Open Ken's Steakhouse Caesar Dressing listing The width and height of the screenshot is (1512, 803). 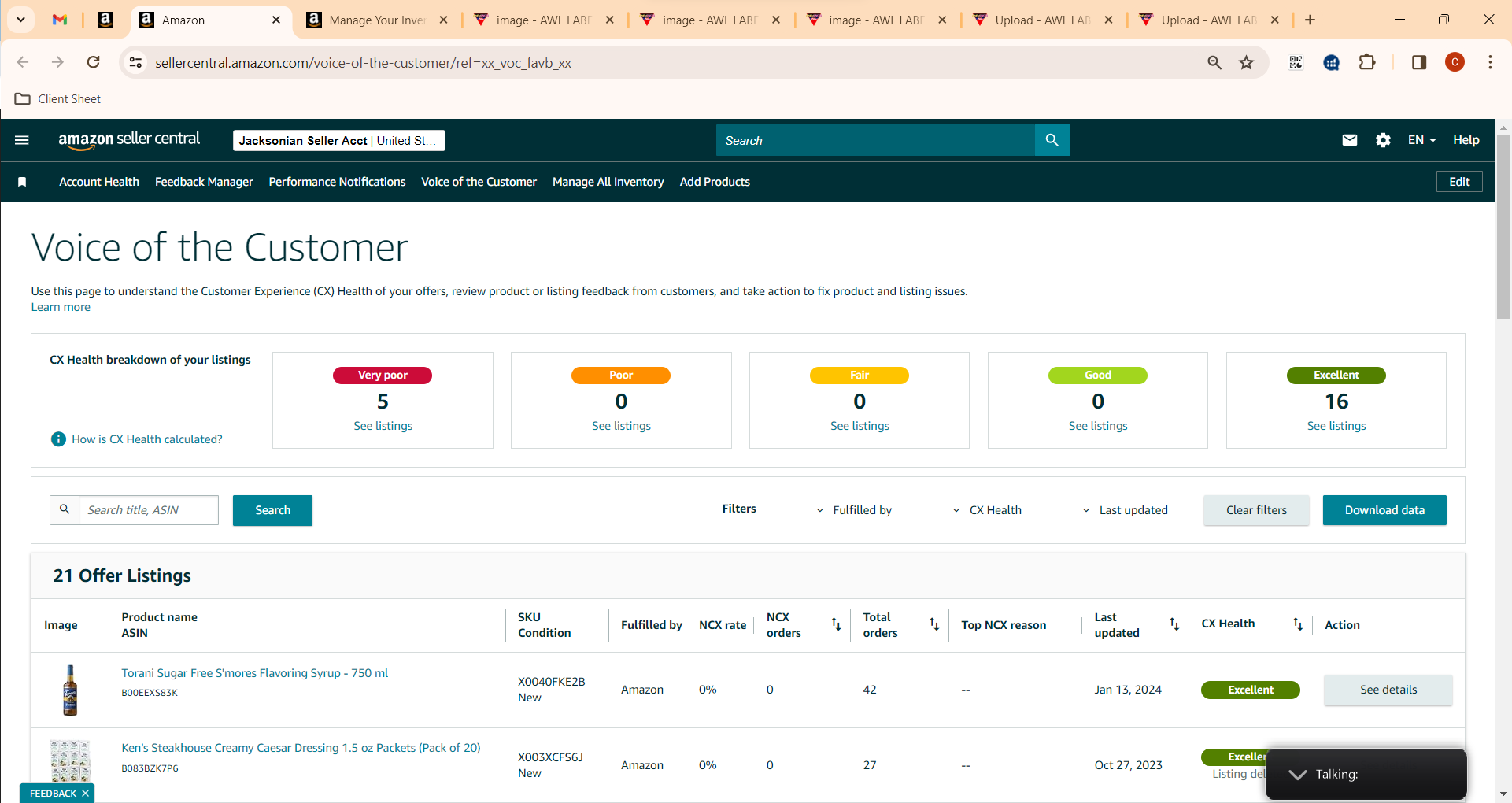(301, 748)
